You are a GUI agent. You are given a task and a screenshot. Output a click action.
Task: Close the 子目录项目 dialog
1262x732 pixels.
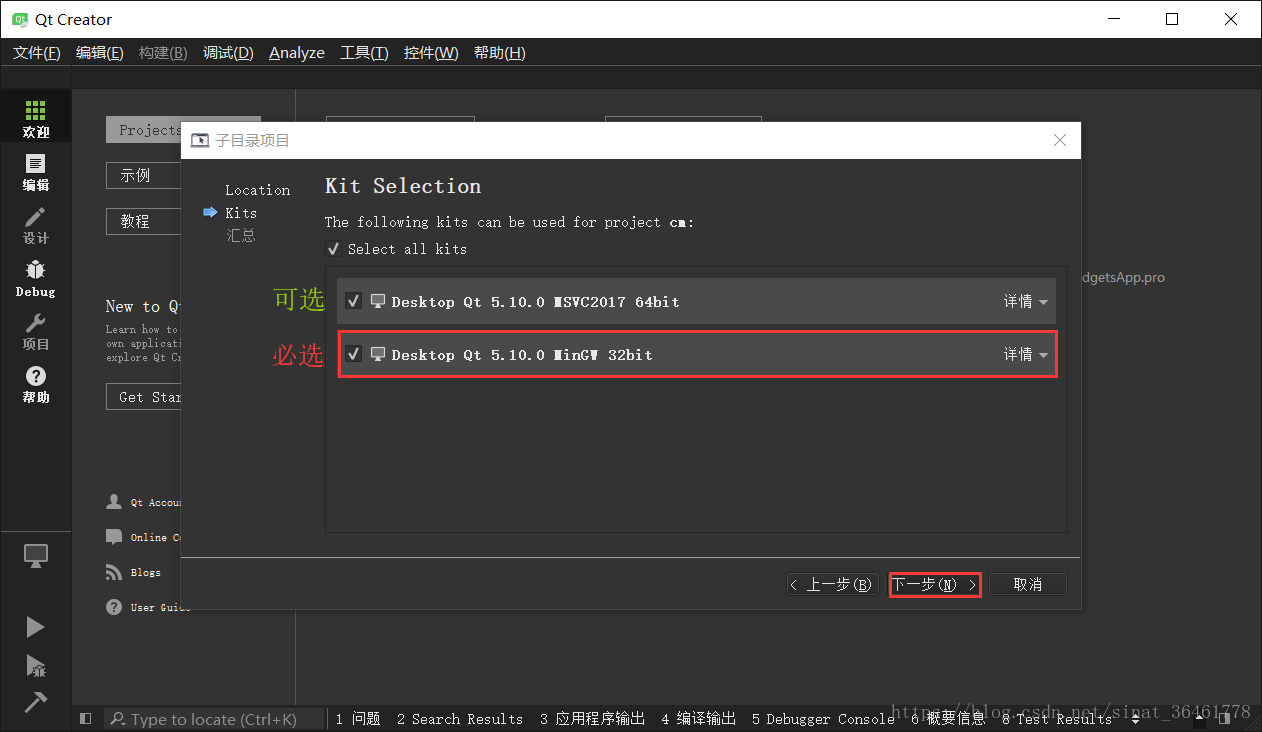pos(1060,140)
